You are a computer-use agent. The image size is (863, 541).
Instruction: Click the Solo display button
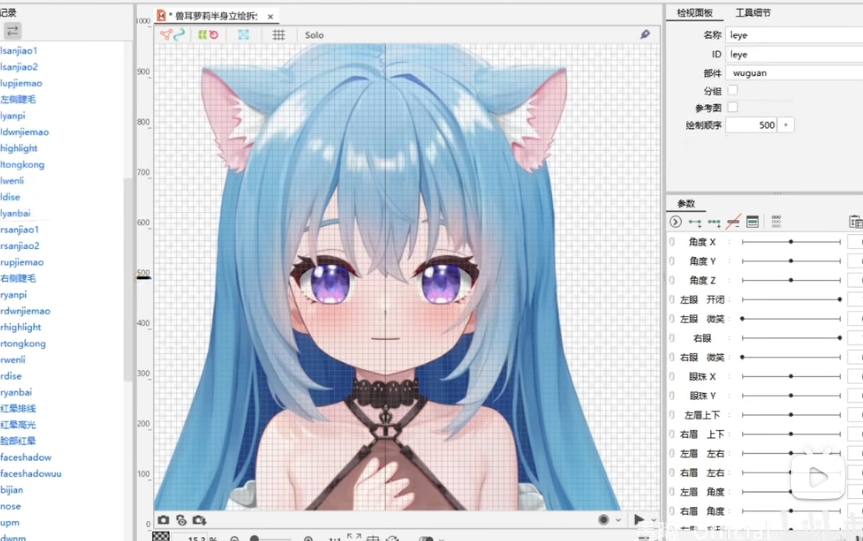click(314, 35)
